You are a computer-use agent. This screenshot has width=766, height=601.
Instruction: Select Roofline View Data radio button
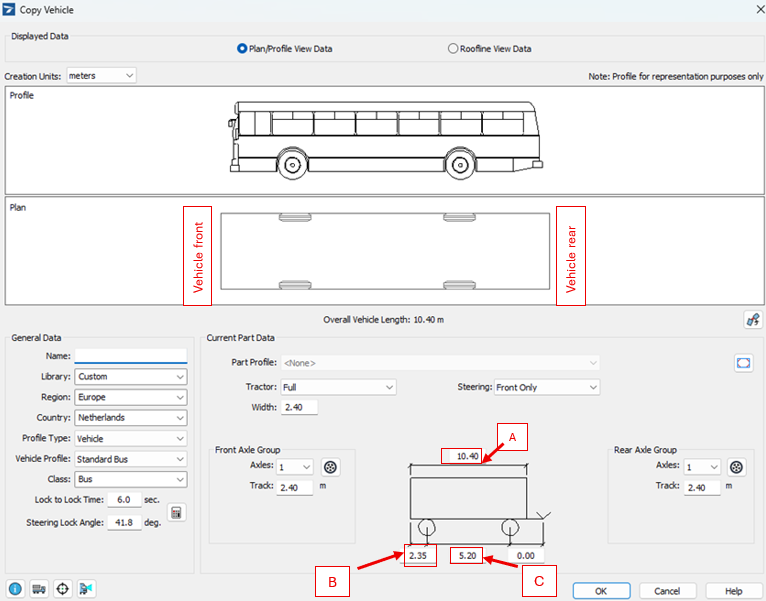453,48
